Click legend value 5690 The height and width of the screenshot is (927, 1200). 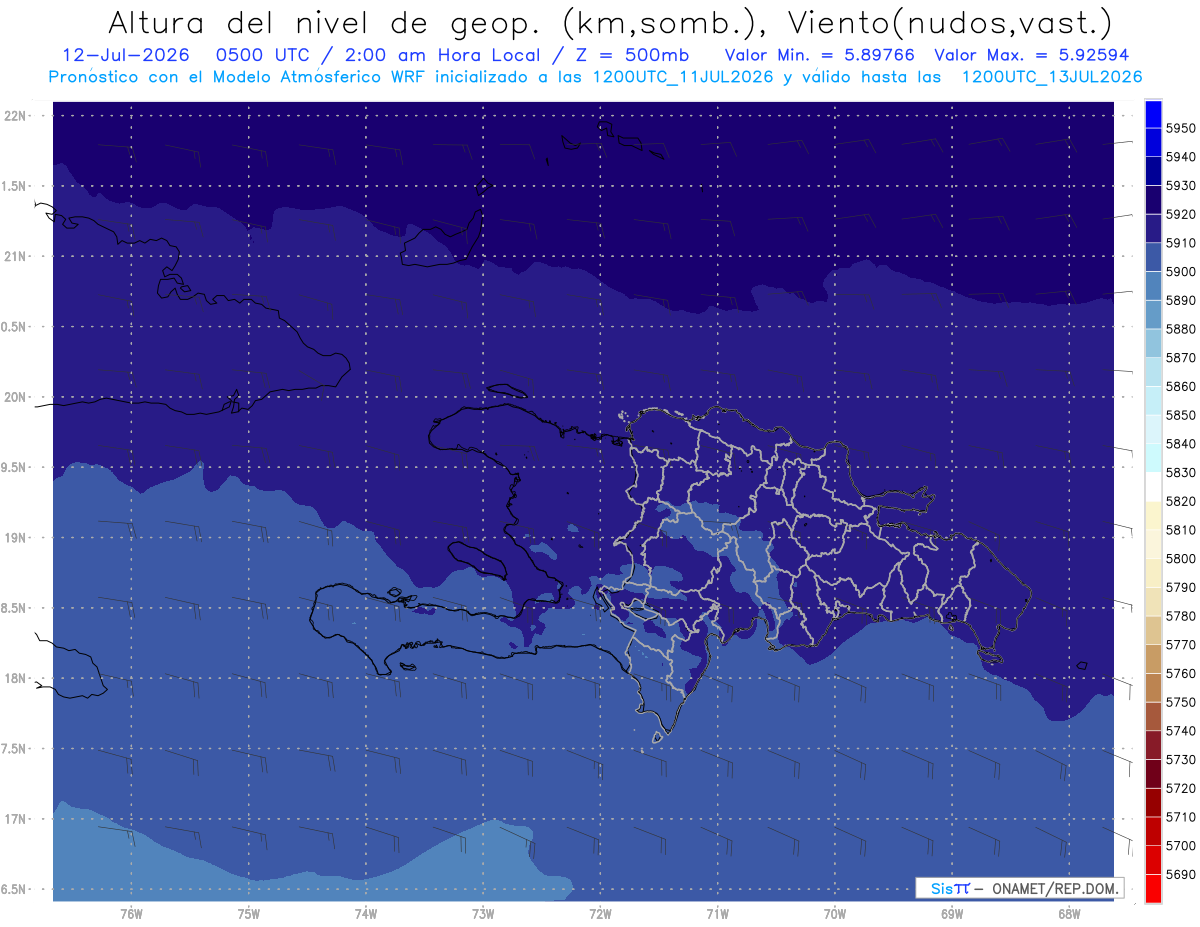[x=1180, y=874]
